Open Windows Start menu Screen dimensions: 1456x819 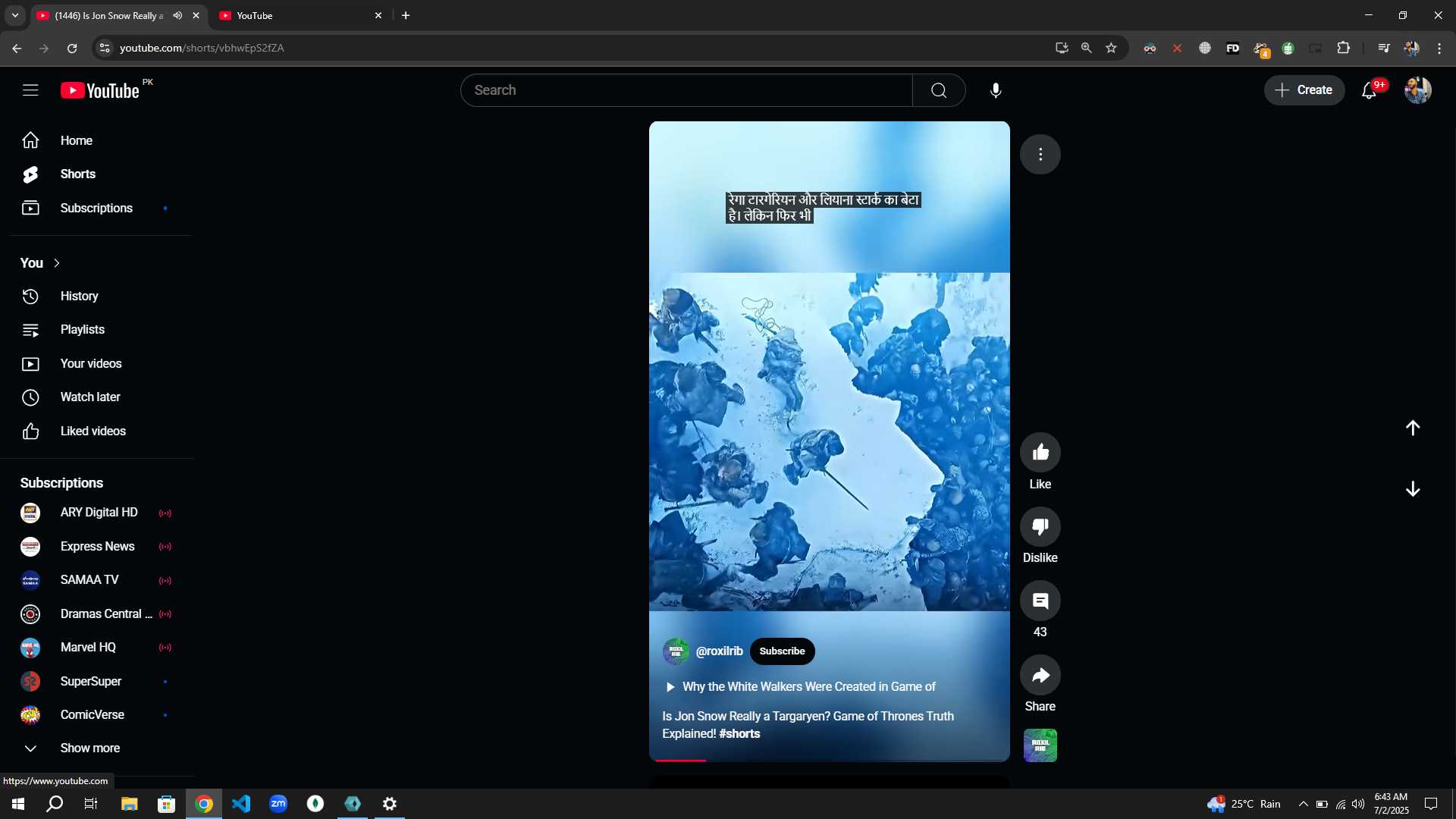point(18,804)
